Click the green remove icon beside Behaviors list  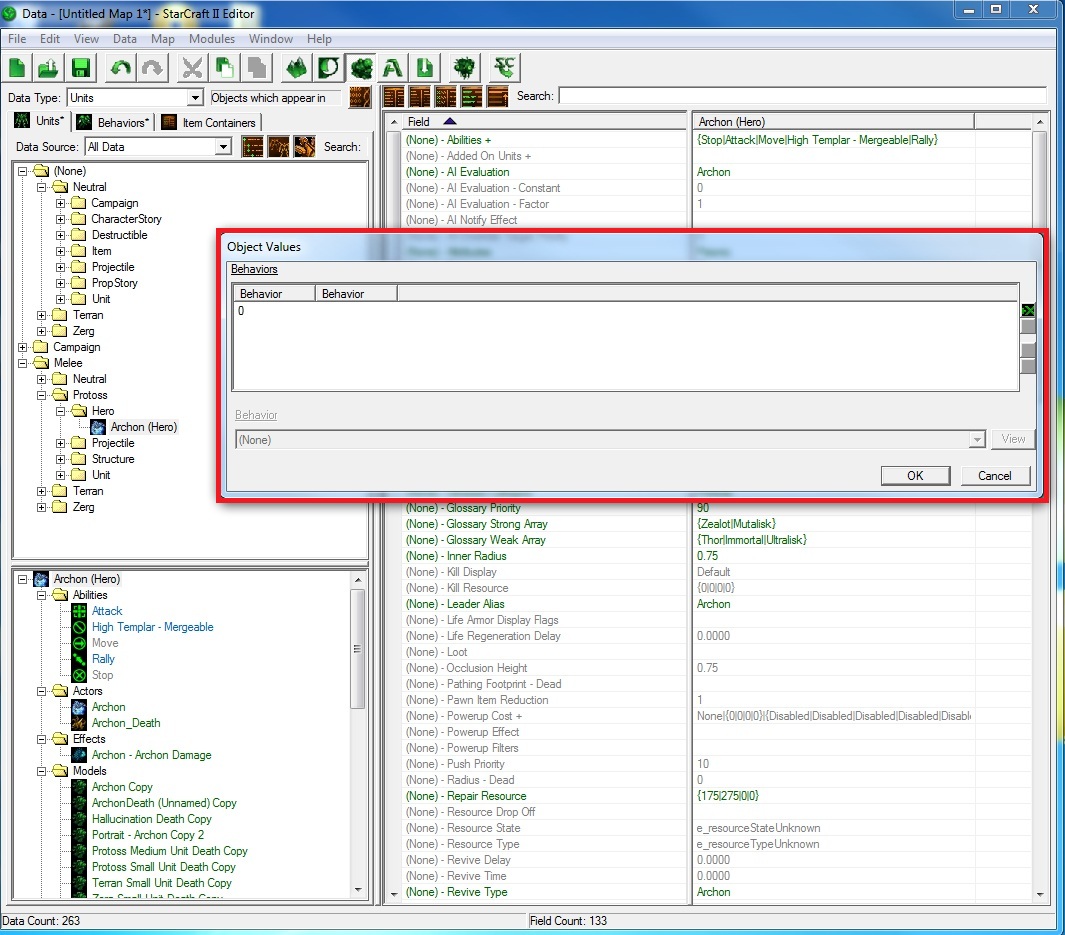tap(1027, 310)
